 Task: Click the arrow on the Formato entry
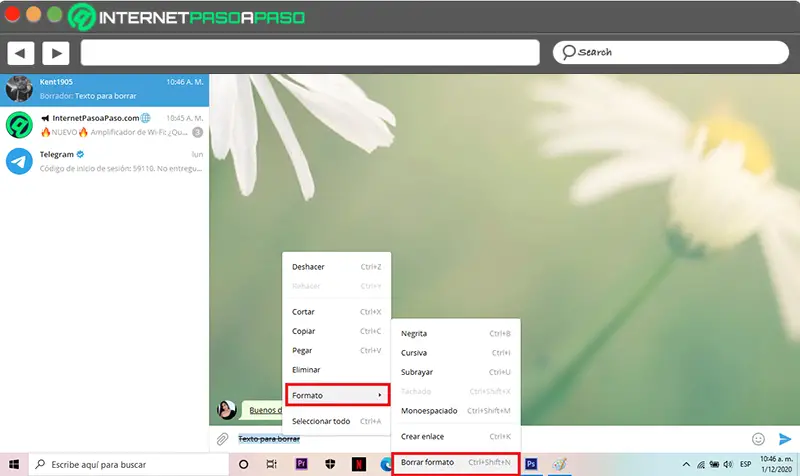point(380,395)
